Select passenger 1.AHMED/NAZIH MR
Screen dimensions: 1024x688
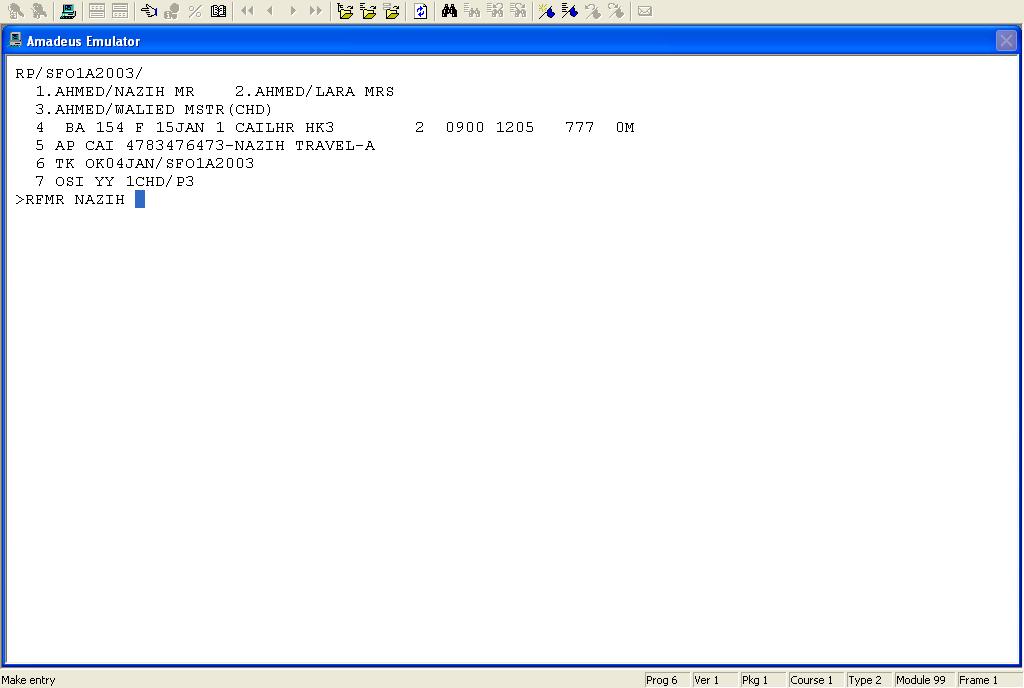(115, 91)
